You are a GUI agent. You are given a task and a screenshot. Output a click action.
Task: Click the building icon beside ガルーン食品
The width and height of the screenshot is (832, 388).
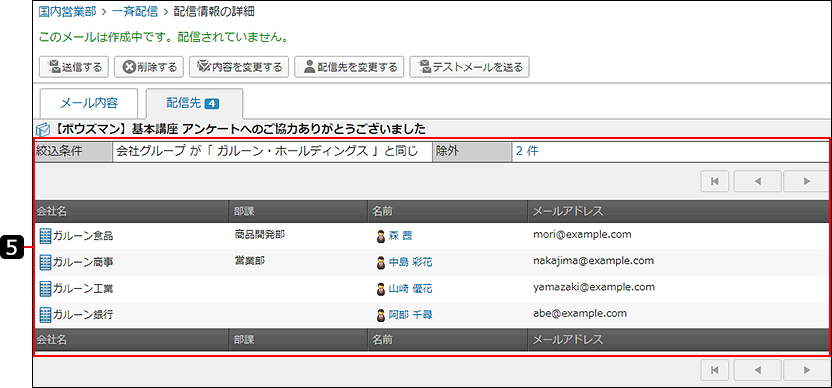(x=46, y=236)
